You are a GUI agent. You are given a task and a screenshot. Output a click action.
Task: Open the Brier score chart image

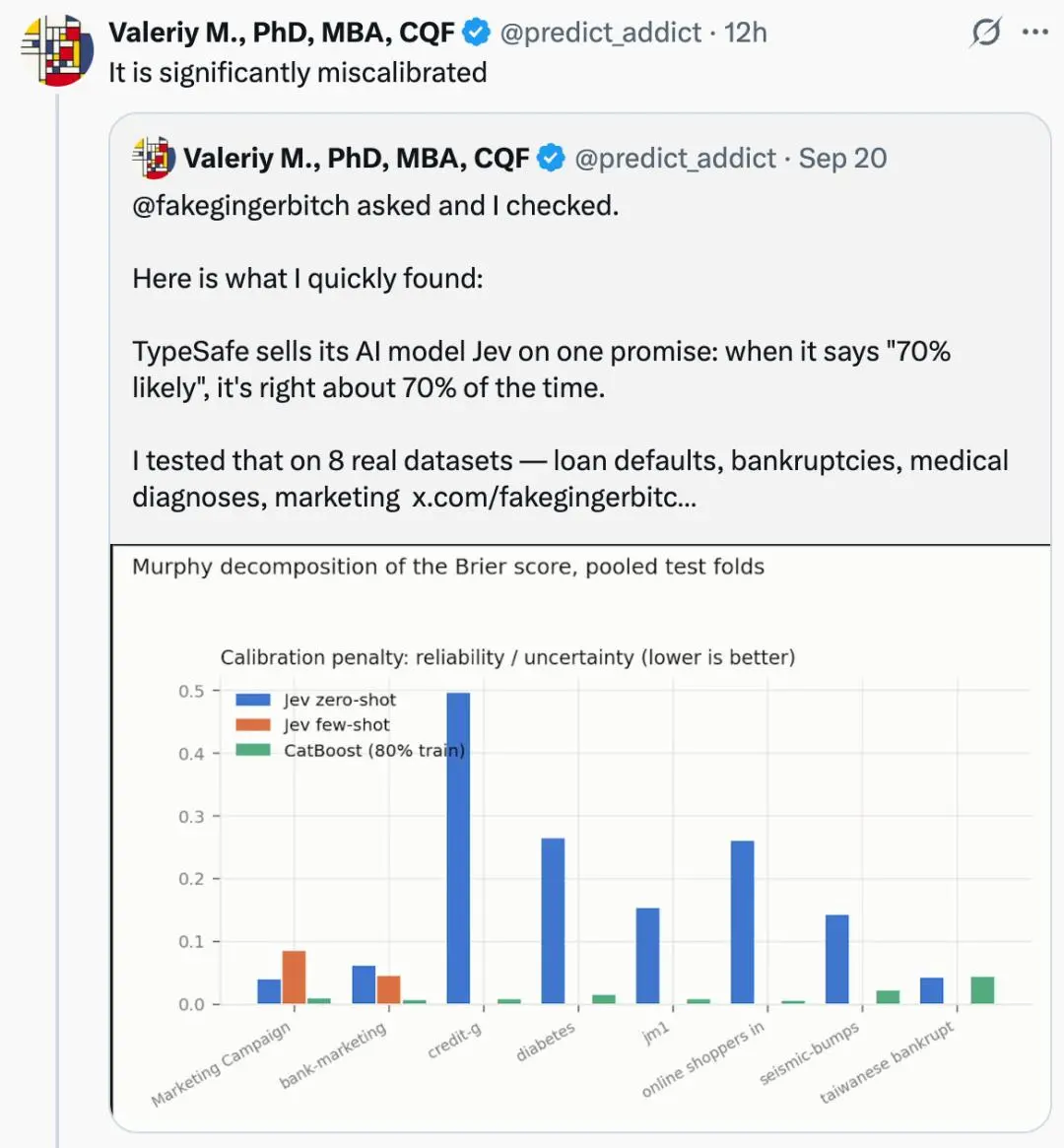coord(581,839)
